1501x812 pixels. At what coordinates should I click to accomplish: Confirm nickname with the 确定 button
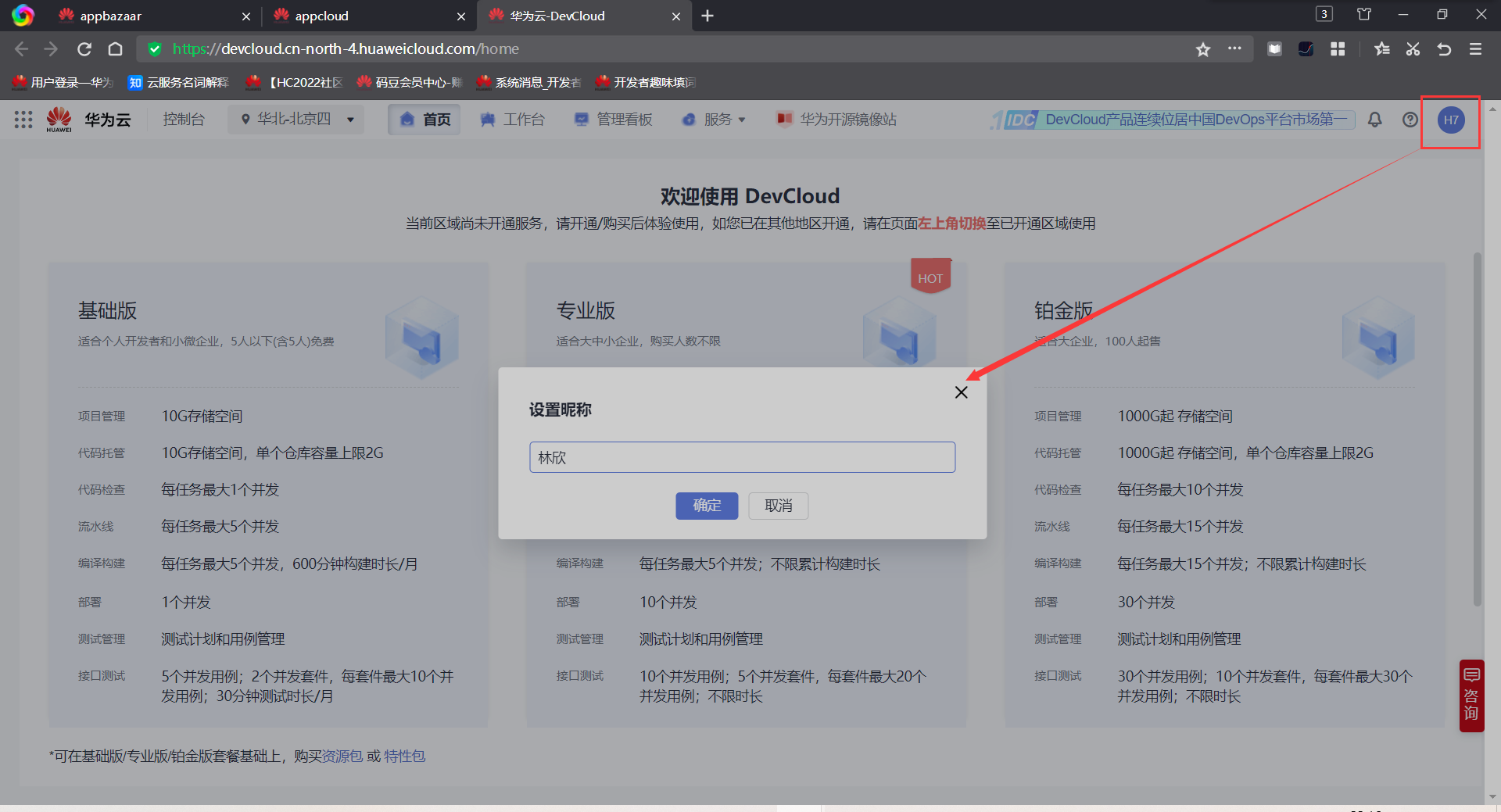707,506
